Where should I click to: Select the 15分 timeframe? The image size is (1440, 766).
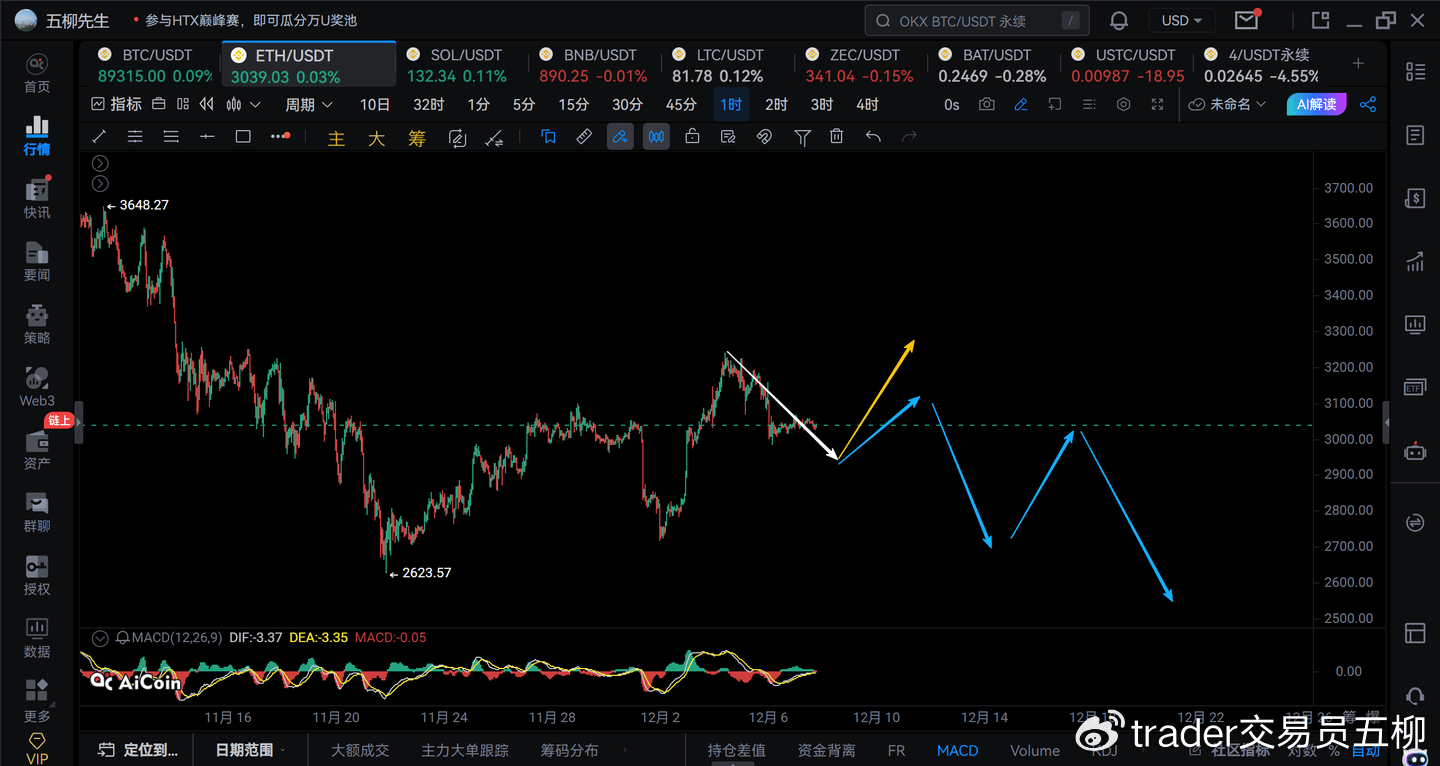[573, 104]
